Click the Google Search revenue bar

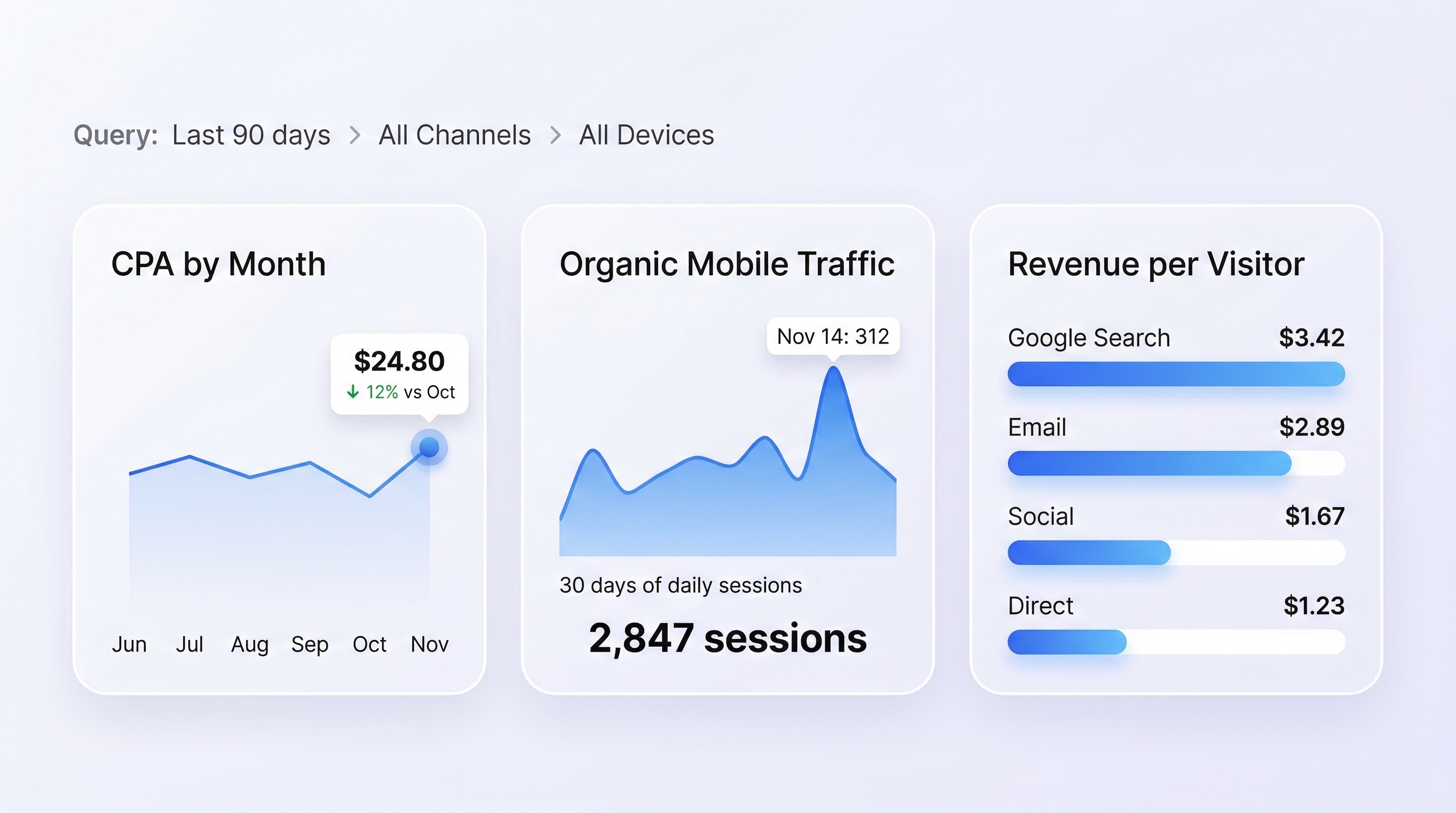click(1176, 374)
